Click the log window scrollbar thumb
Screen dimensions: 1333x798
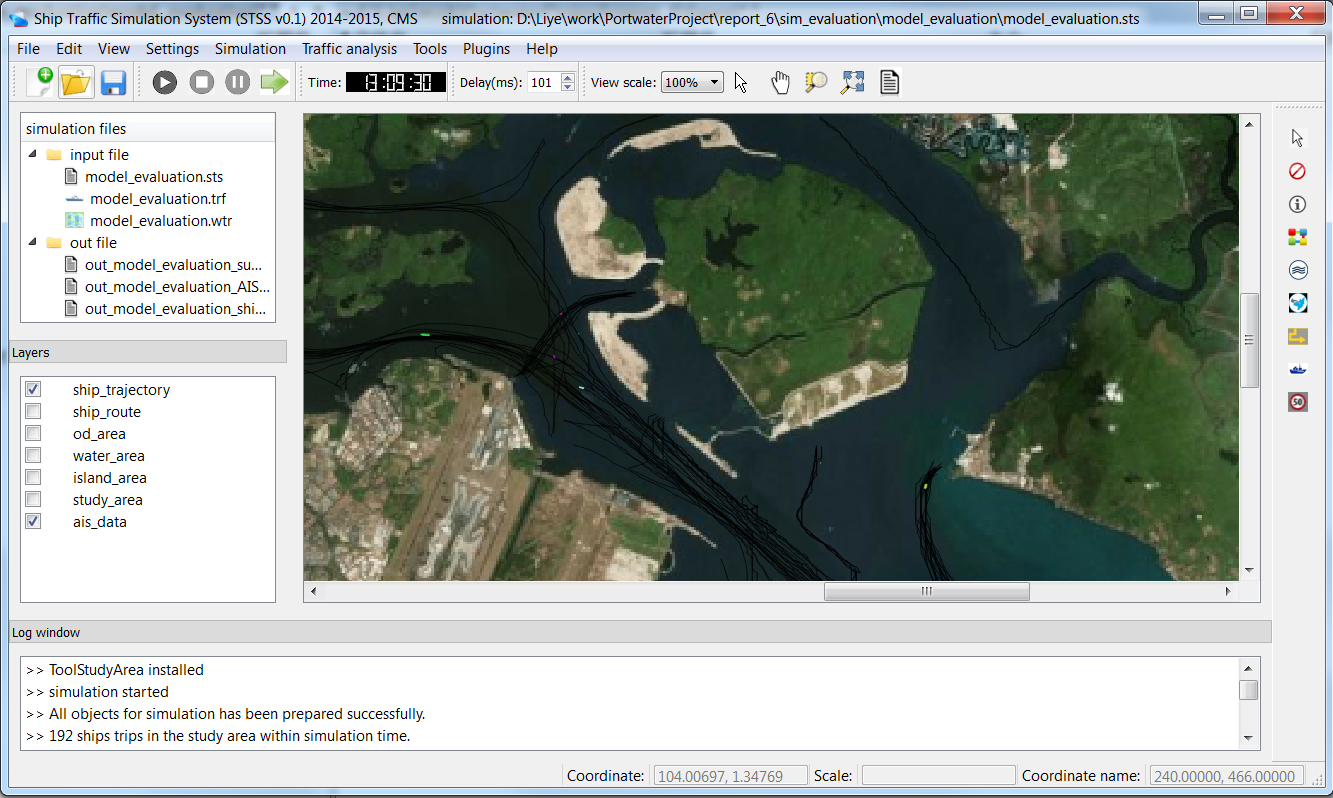pyautogui.click(x=1248, y=690)
